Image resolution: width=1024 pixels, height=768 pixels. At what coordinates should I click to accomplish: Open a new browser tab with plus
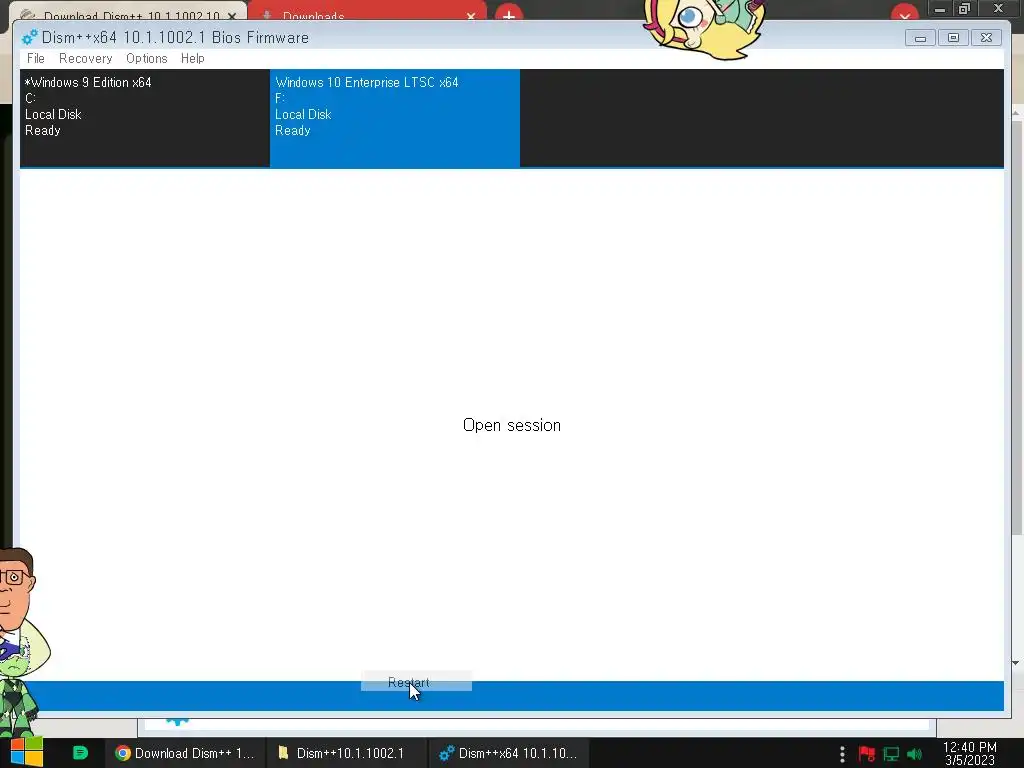click(509, 14)
